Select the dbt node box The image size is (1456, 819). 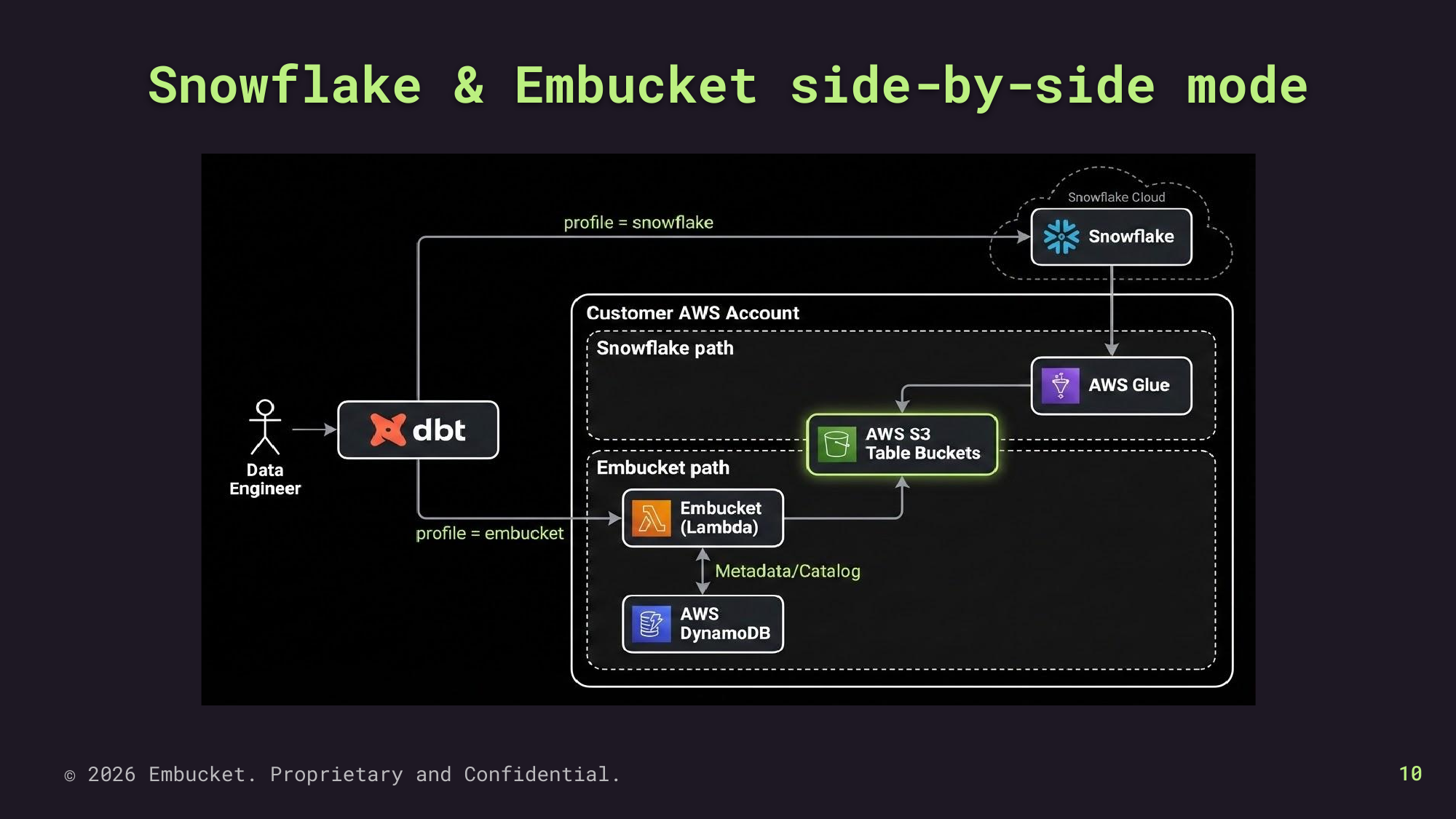point(419,430)
